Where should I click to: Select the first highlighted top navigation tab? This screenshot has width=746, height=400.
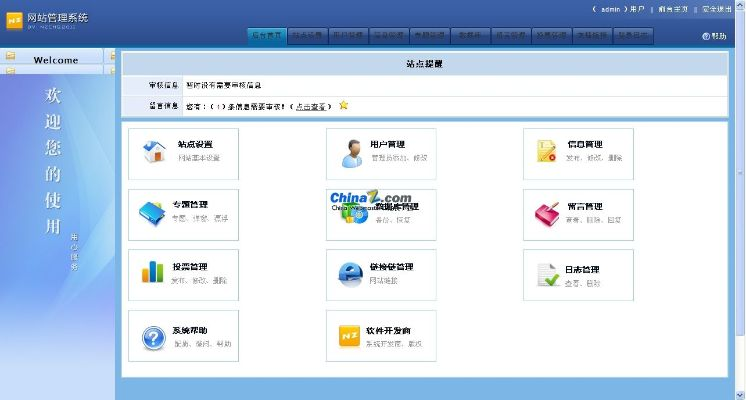[267, 35]
